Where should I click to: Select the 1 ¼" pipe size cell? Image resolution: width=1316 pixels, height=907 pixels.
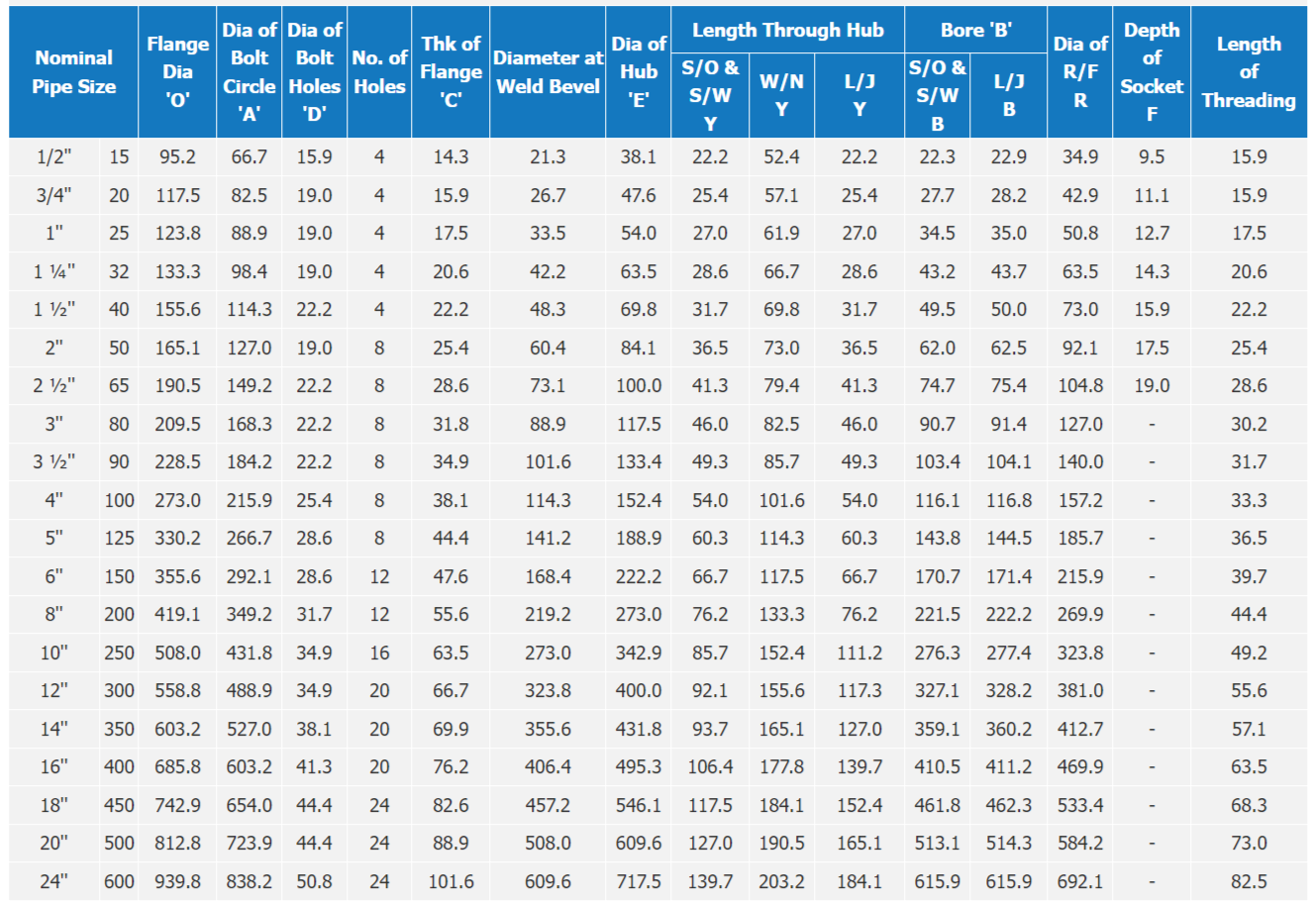point(54,272)
